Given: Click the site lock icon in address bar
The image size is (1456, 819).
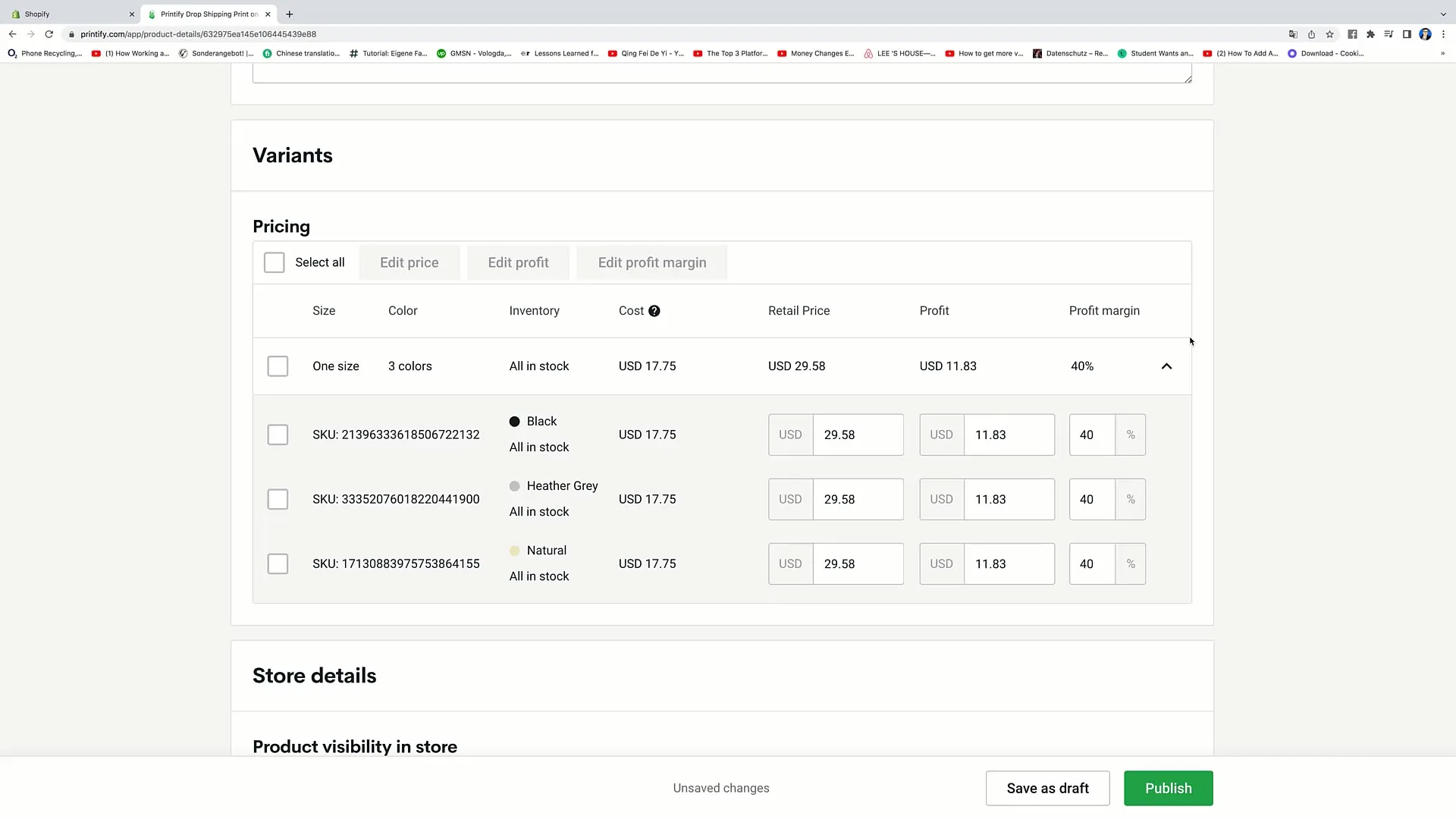Looking at the screenshot, I should [71, 34].
